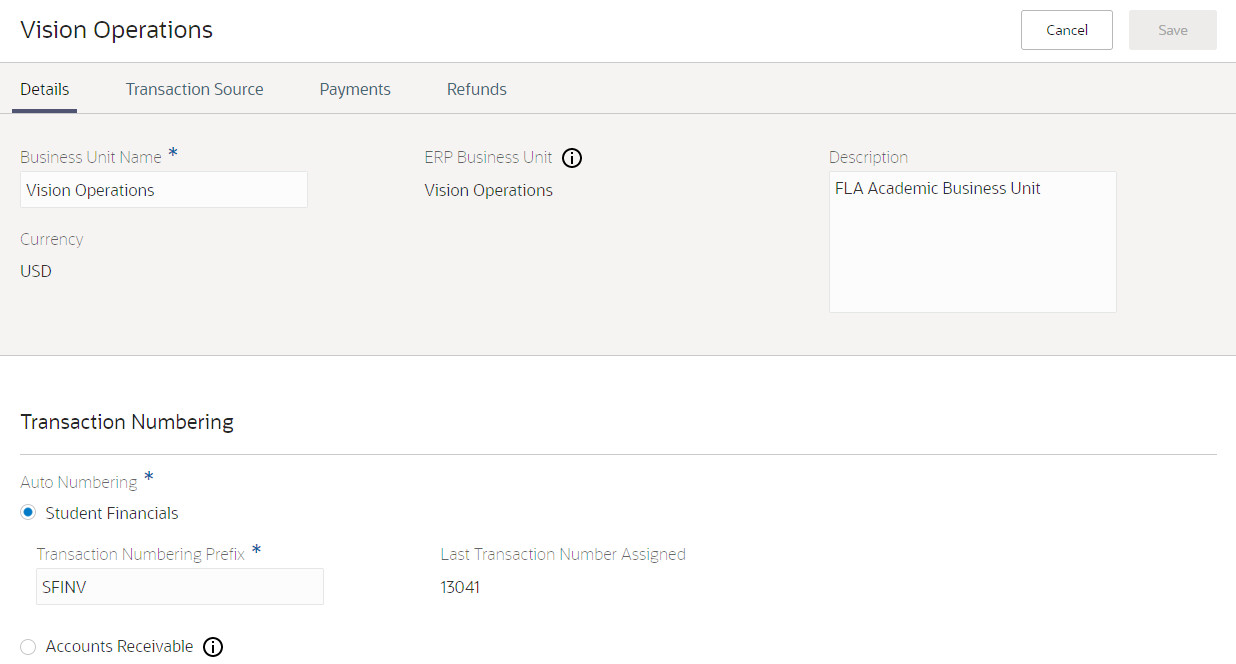Click the ERP Business Unit value text
Screen dimensions: 1236x664
[x=488, y=190]
